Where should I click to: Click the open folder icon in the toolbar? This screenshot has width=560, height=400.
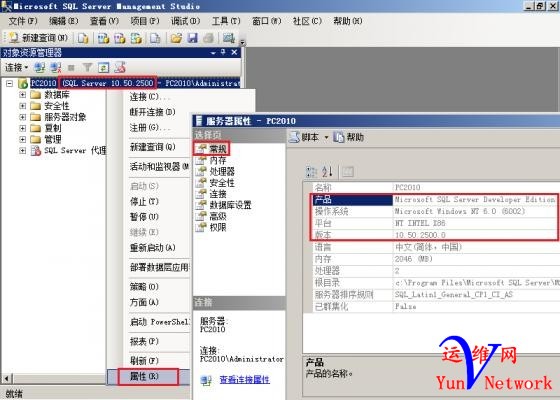click(x=176, y=38)
